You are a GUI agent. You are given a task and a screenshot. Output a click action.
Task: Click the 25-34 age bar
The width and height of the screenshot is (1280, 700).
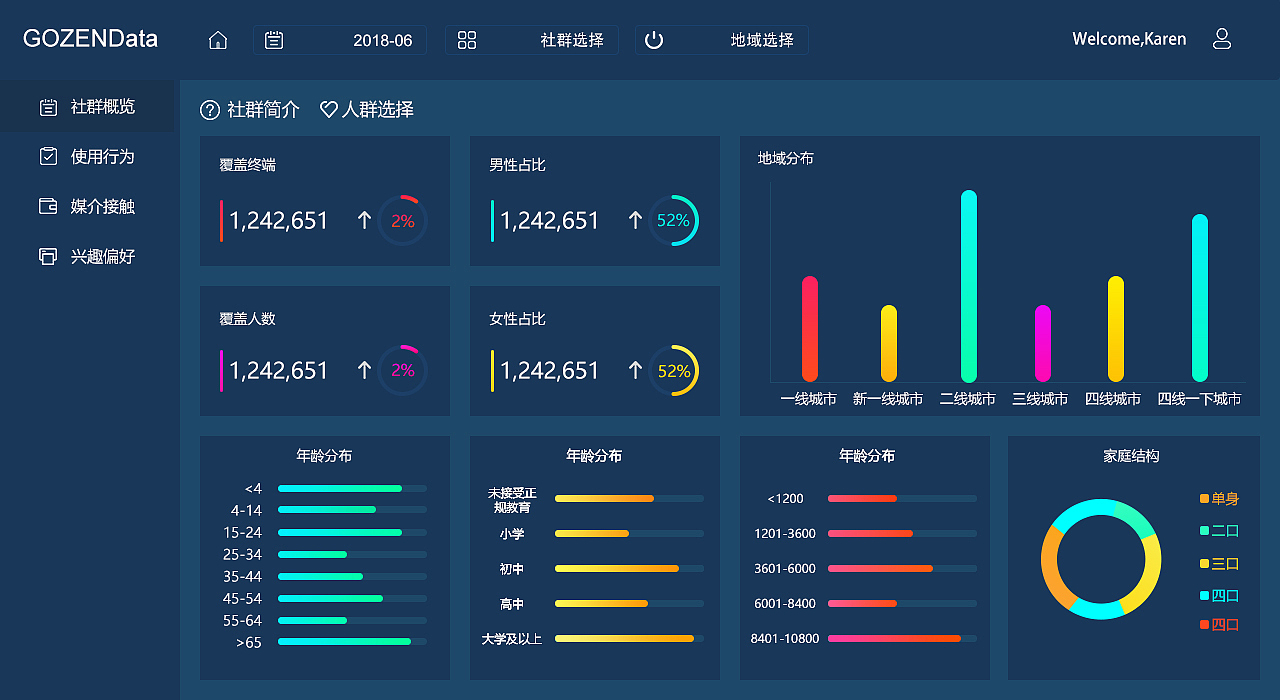pos(352,554)
